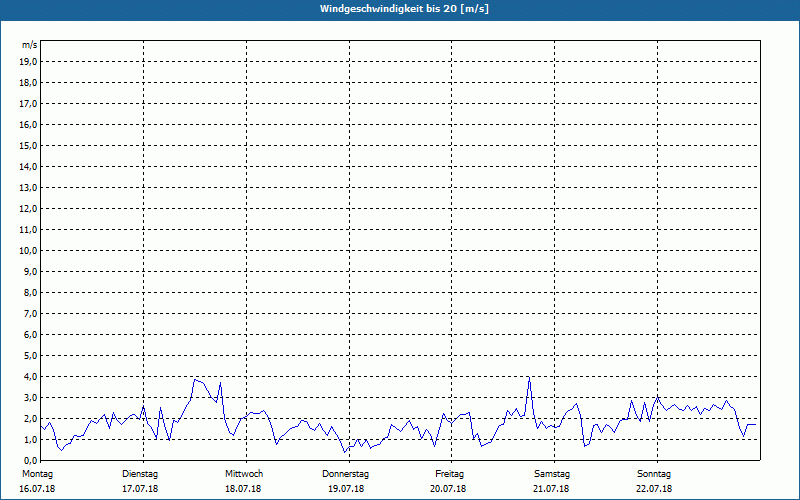
Task: Select the 13,0 y-axis label
Action: (x=28, y=187)
